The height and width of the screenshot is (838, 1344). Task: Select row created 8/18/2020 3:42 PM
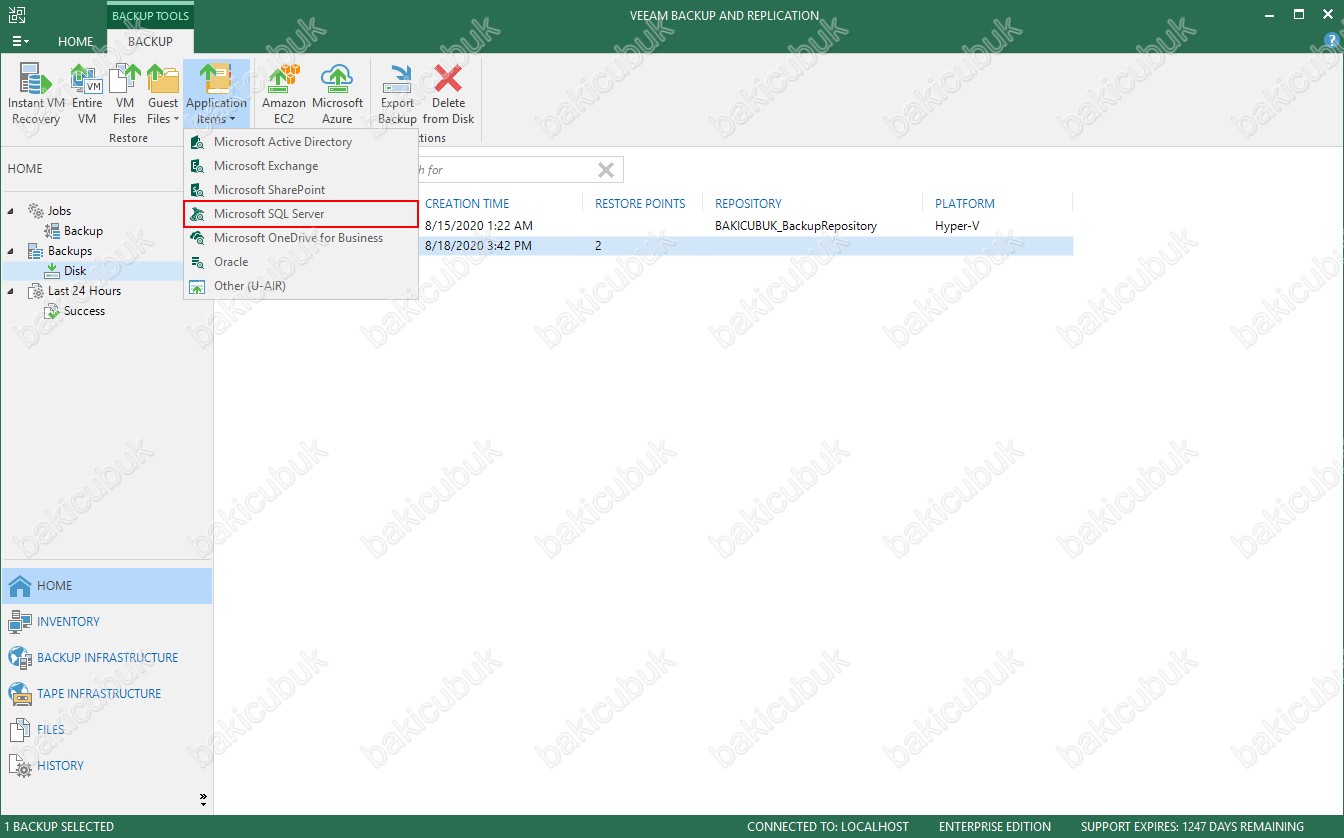click(x=645, y=246)
